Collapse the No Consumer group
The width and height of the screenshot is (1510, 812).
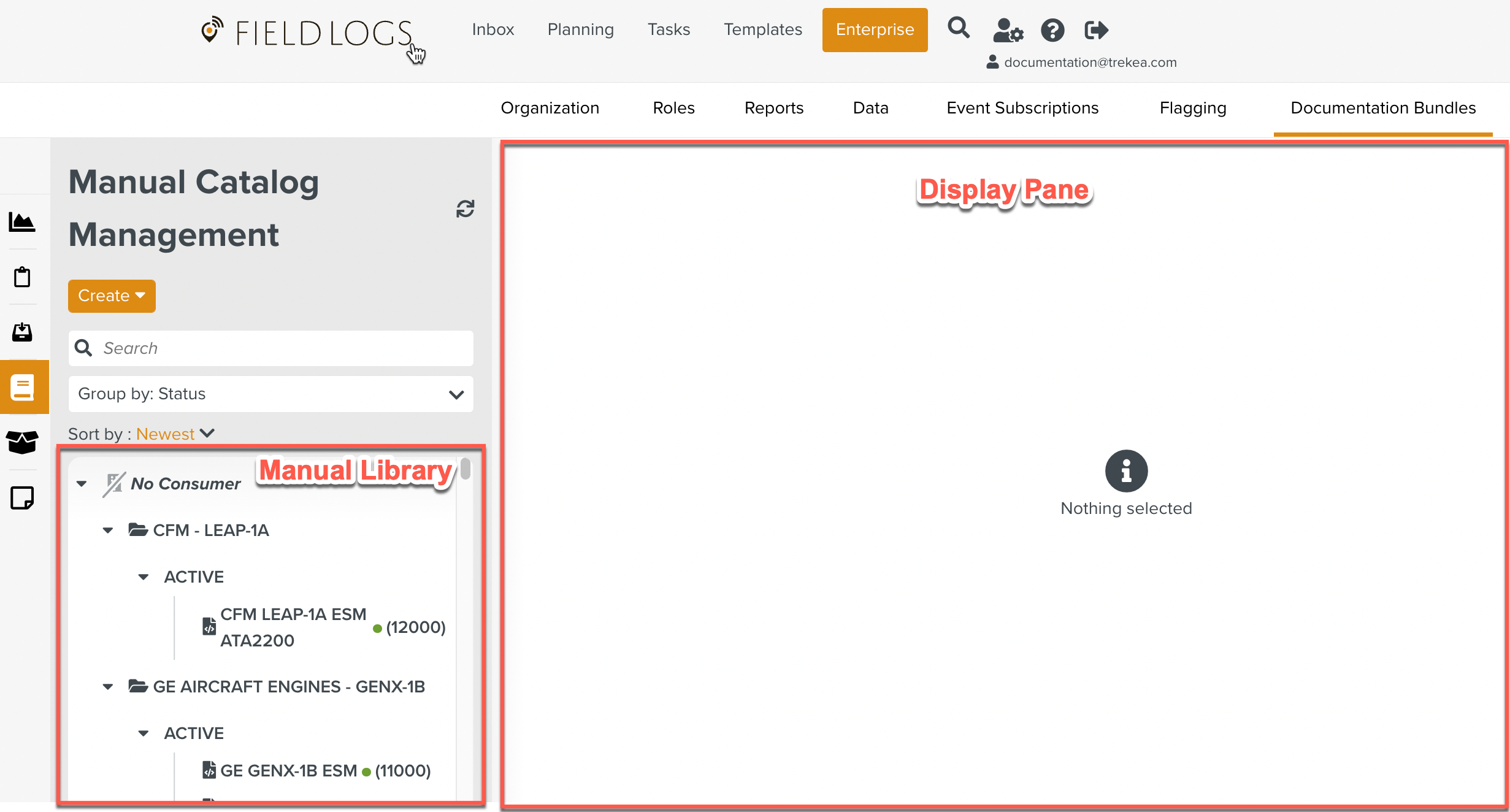pyautogui.click(x=82, y=484)
